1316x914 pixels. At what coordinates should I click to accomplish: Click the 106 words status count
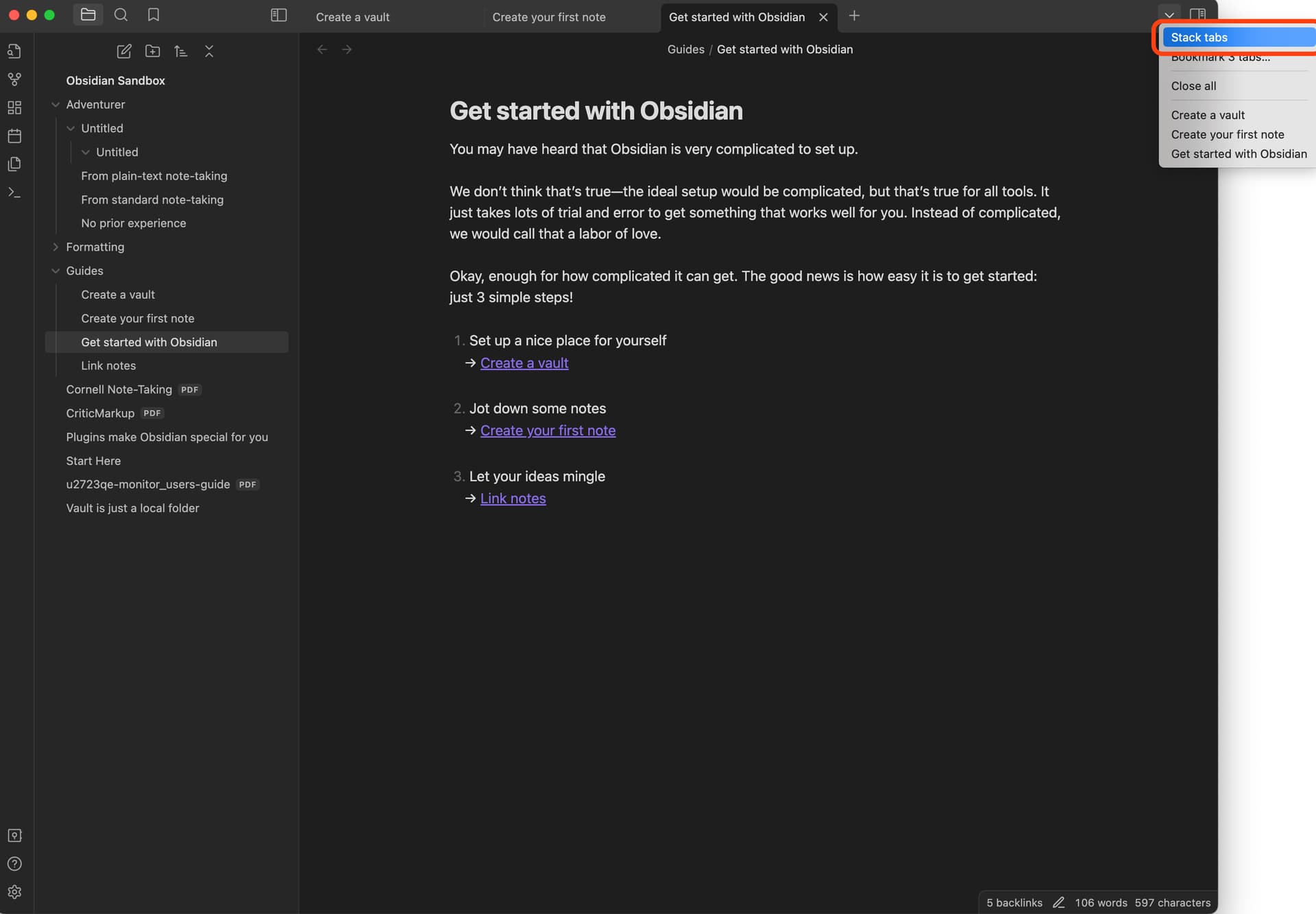(x=1100, y=902)
